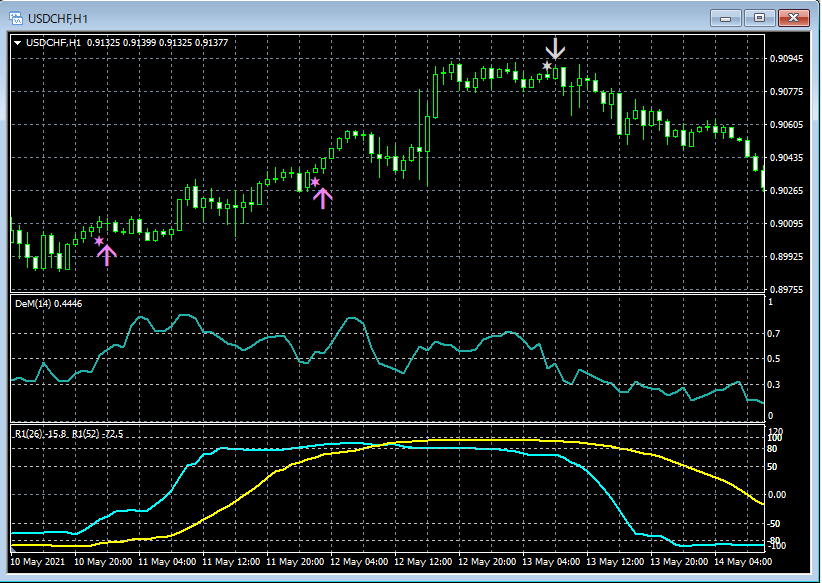
Task: Click the leftmost pink up arrow signal
Action: coord(107,254)
